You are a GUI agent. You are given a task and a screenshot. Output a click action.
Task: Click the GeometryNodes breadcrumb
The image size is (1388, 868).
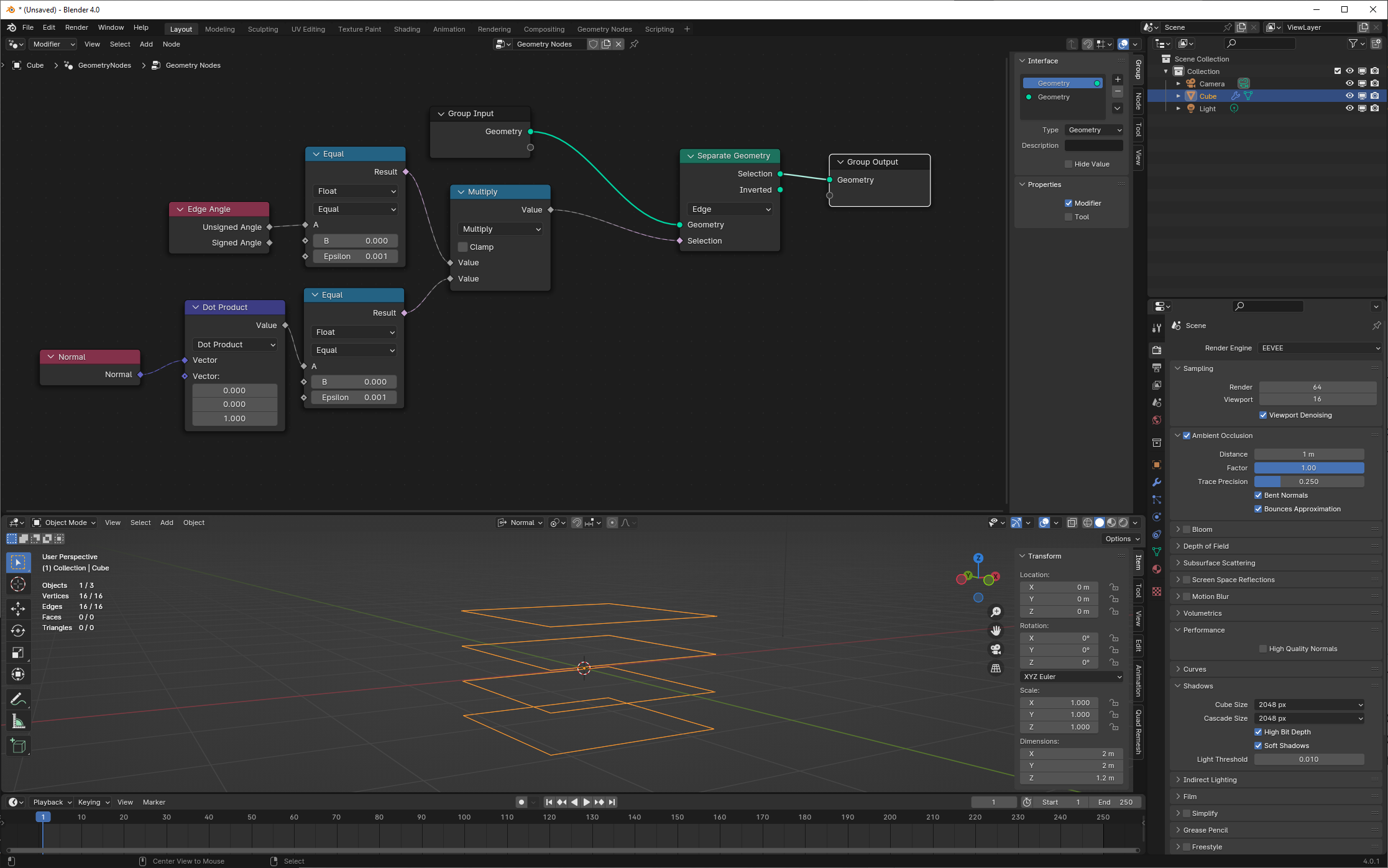point(104,65)
